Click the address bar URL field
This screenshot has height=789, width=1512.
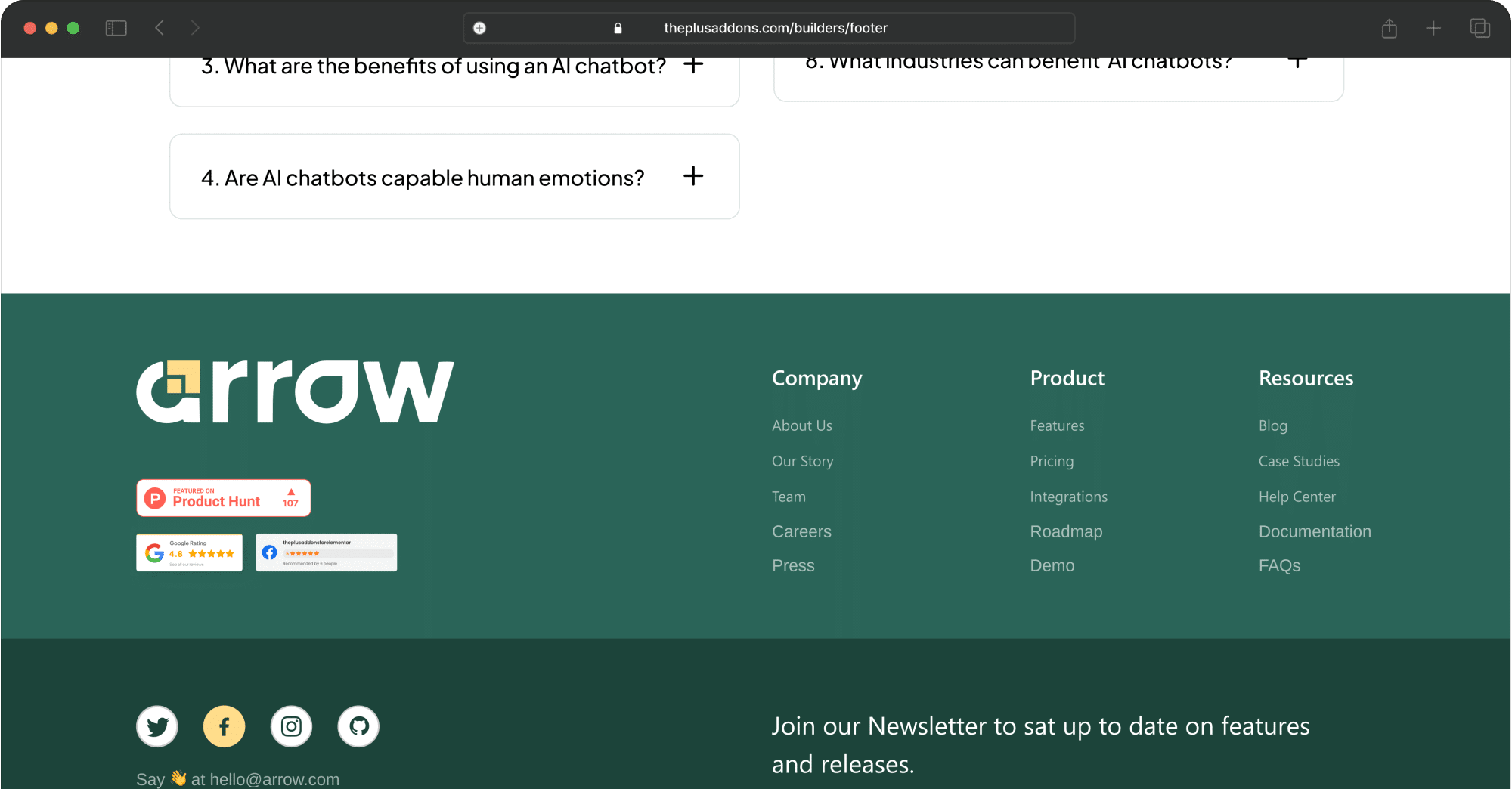point(775,28)
